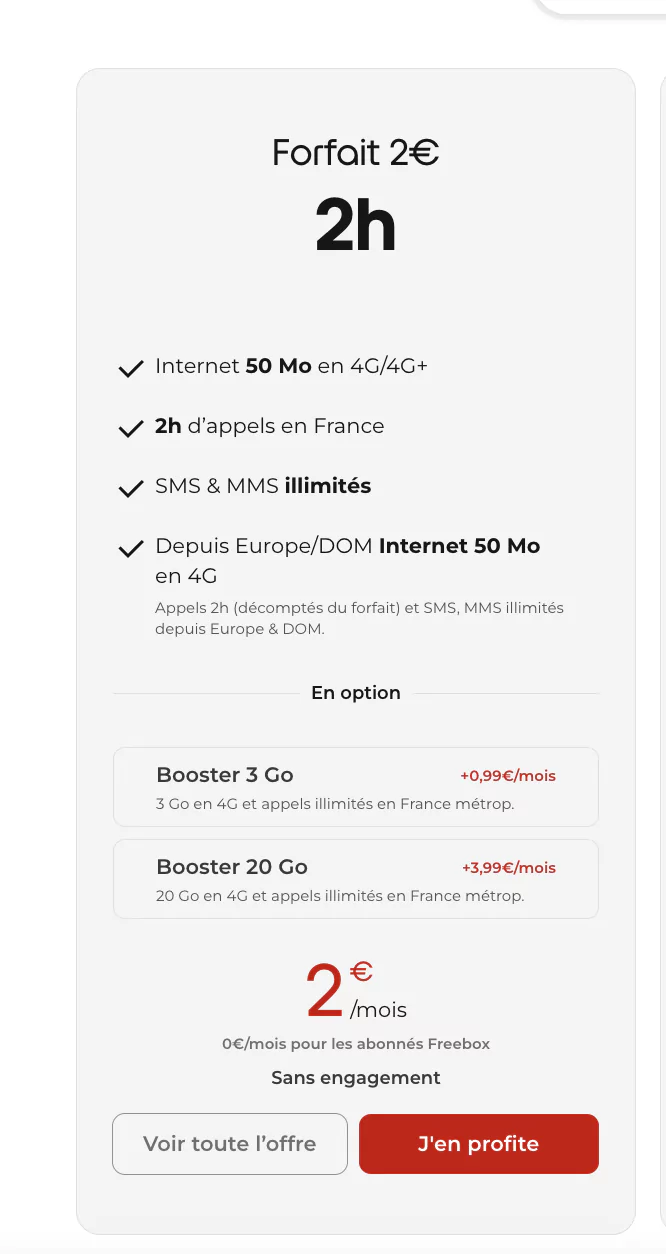Click the 0€/mois pour les abonnés Freebox note
666x1254 pixels.
coord(356,1044)
